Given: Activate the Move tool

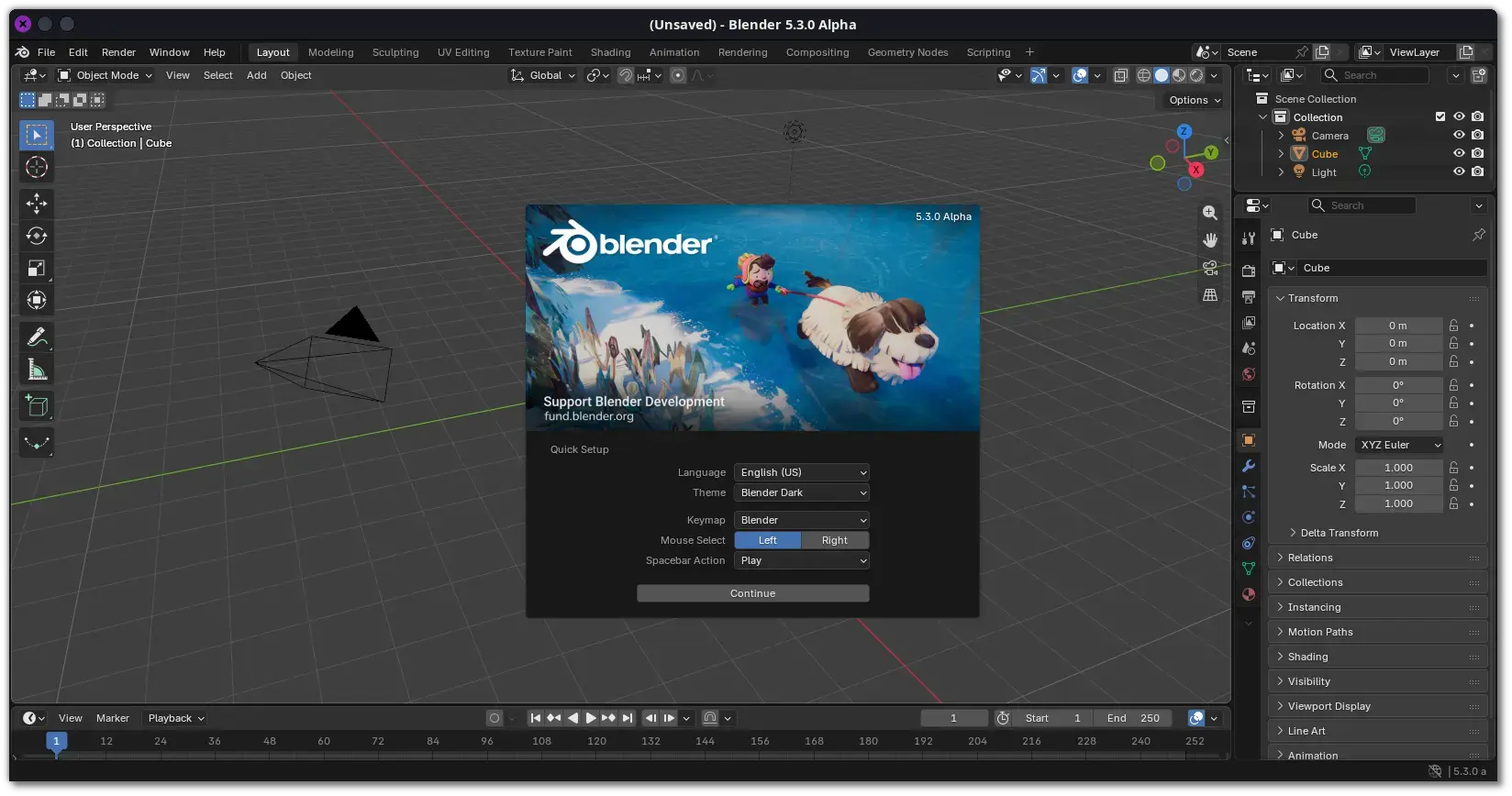Looking at the screenshot, I should coord(37,204).
